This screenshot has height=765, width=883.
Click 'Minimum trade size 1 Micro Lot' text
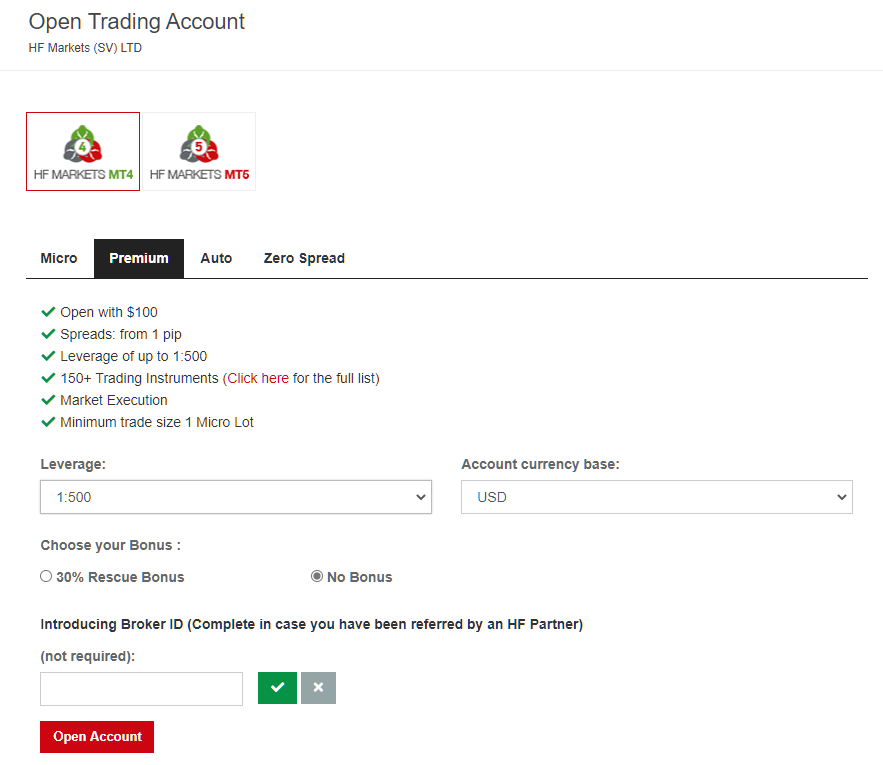157,422
